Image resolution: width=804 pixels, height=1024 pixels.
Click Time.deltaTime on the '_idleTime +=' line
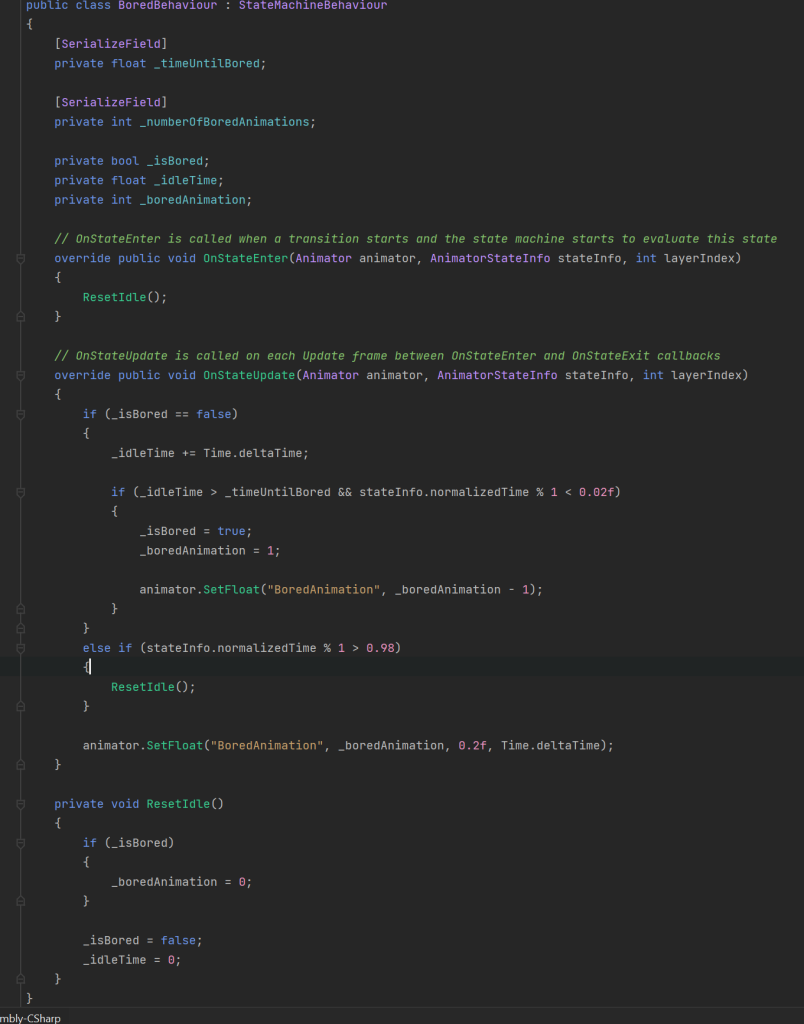(253, 453)
